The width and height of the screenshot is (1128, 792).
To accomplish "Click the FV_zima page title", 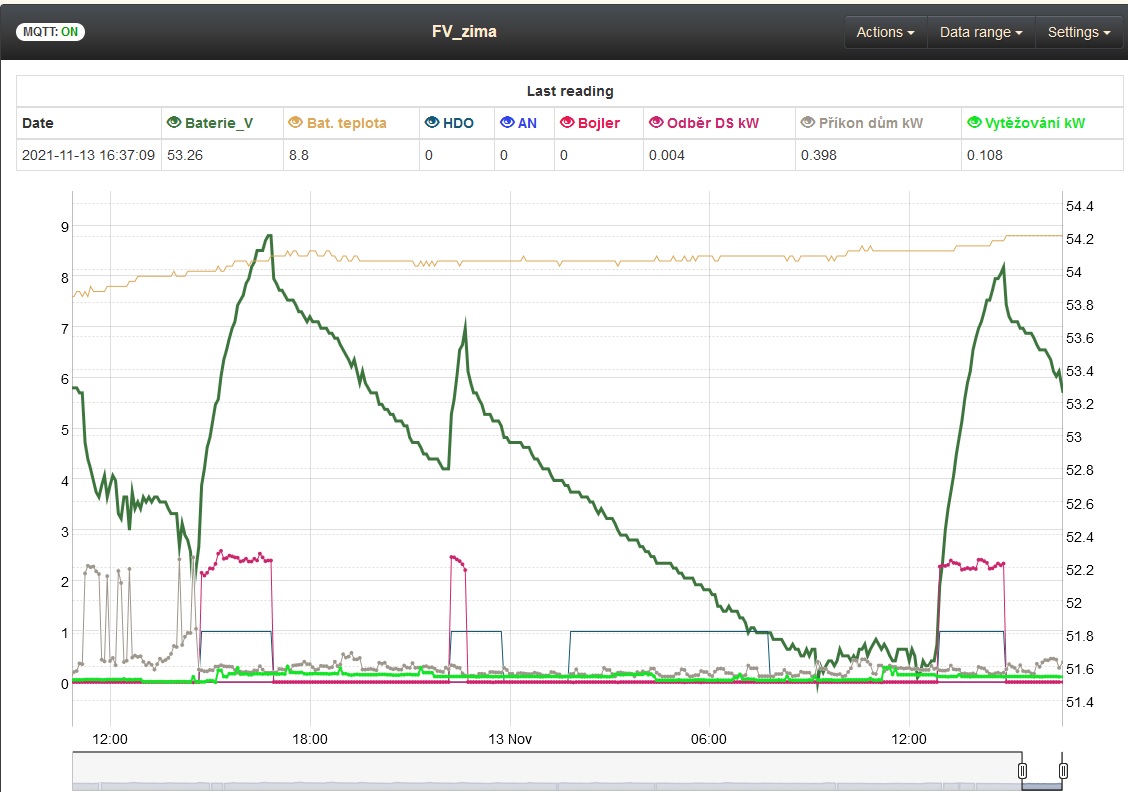I will 464,32.
